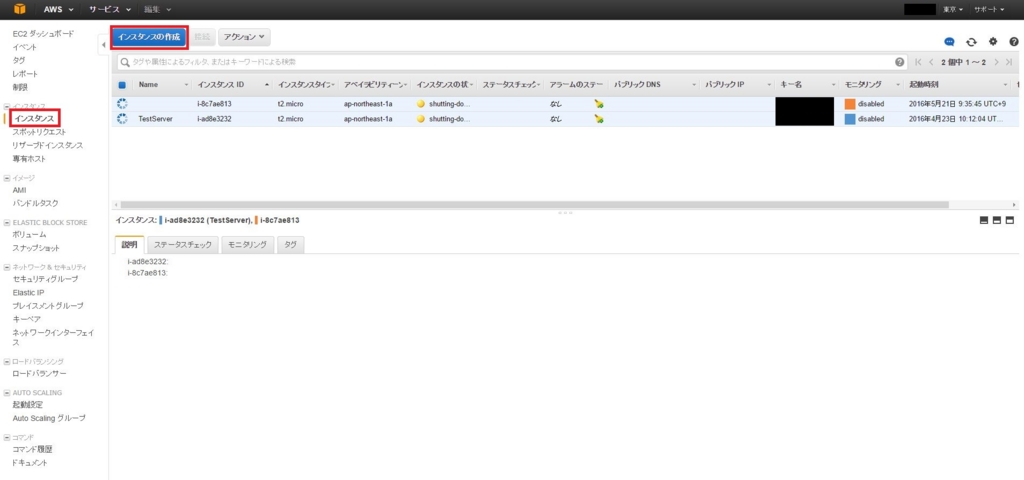The image size is (1024, 480).
Task: Collapse the left navigation sidebar arrow
Action: [104, 45]
